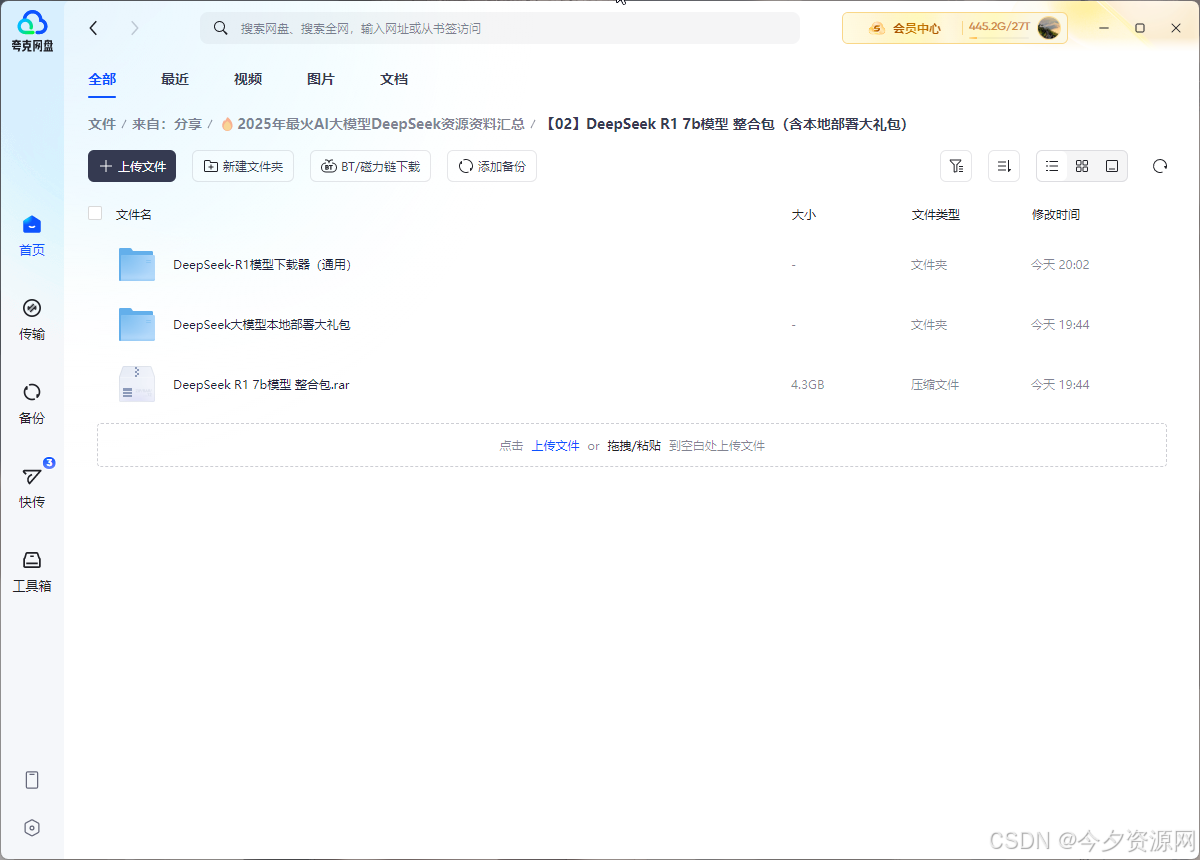
Task: Switch to the 全部 tab
Action: pos(102,79)
